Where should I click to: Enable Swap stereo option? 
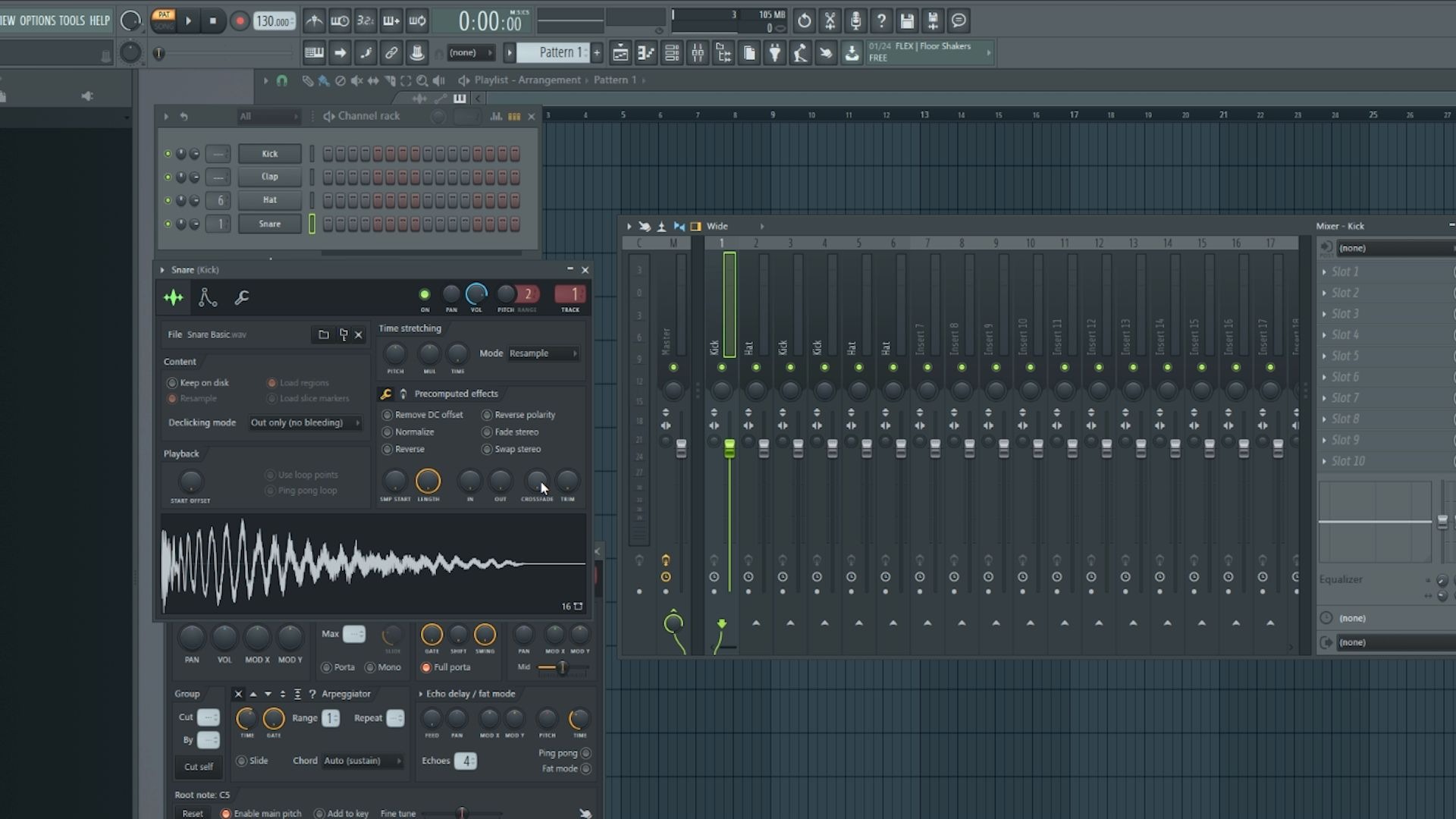[512, 449]
